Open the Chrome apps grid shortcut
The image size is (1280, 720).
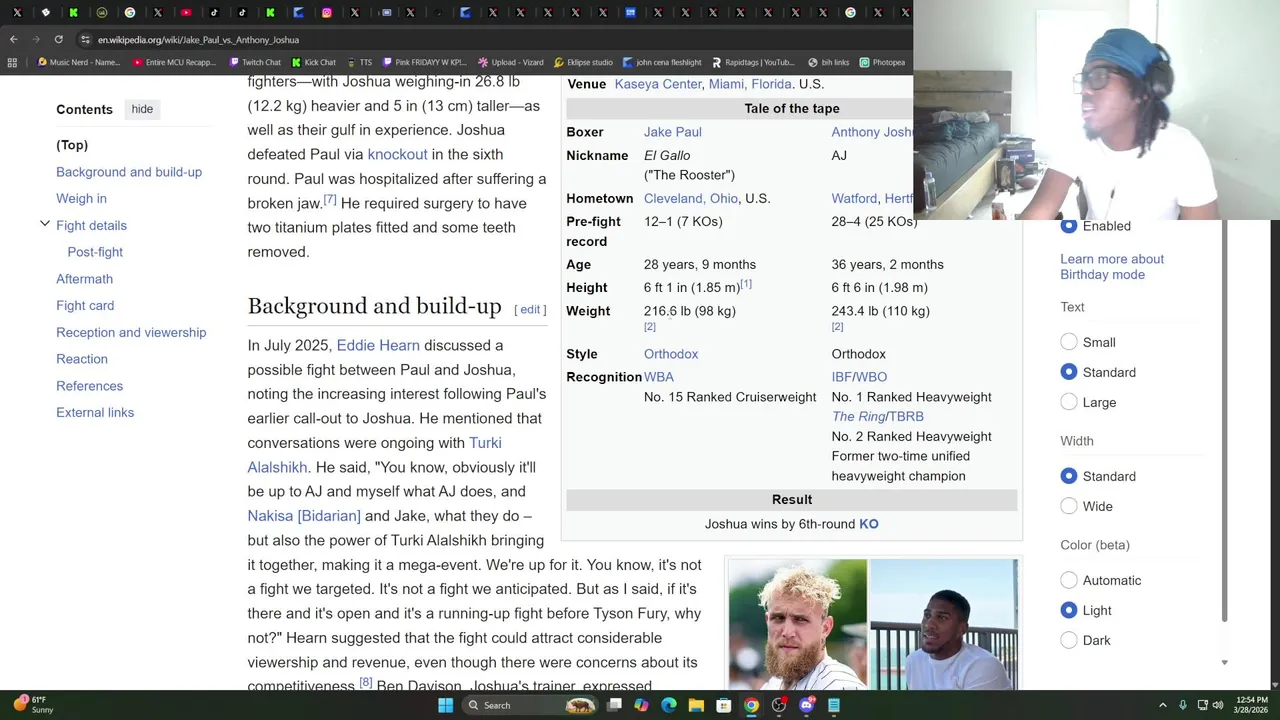tap(12, 62)
